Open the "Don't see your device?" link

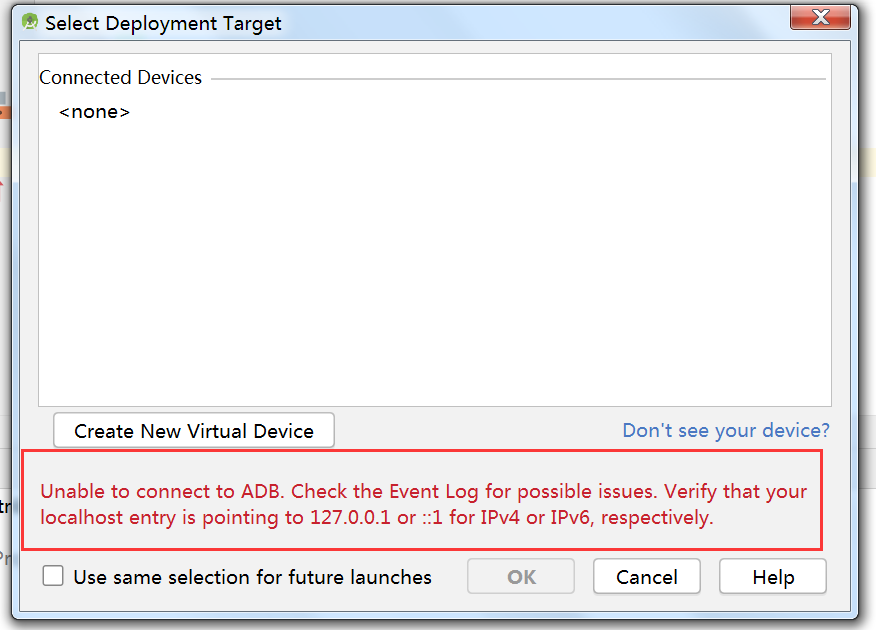point(725,430)
